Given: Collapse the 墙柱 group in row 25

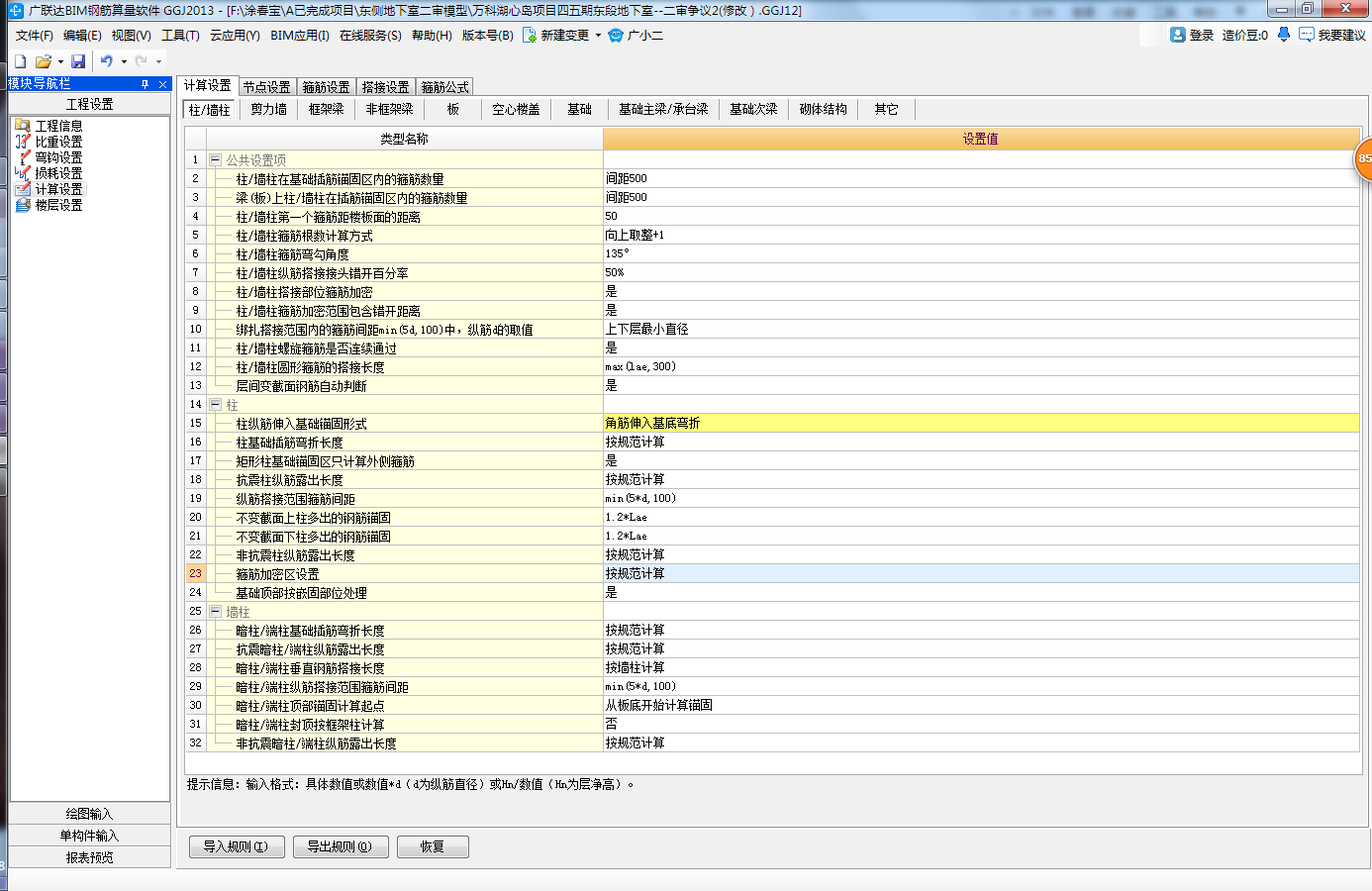Looking at the screenshot, I should tap(215, 612).
